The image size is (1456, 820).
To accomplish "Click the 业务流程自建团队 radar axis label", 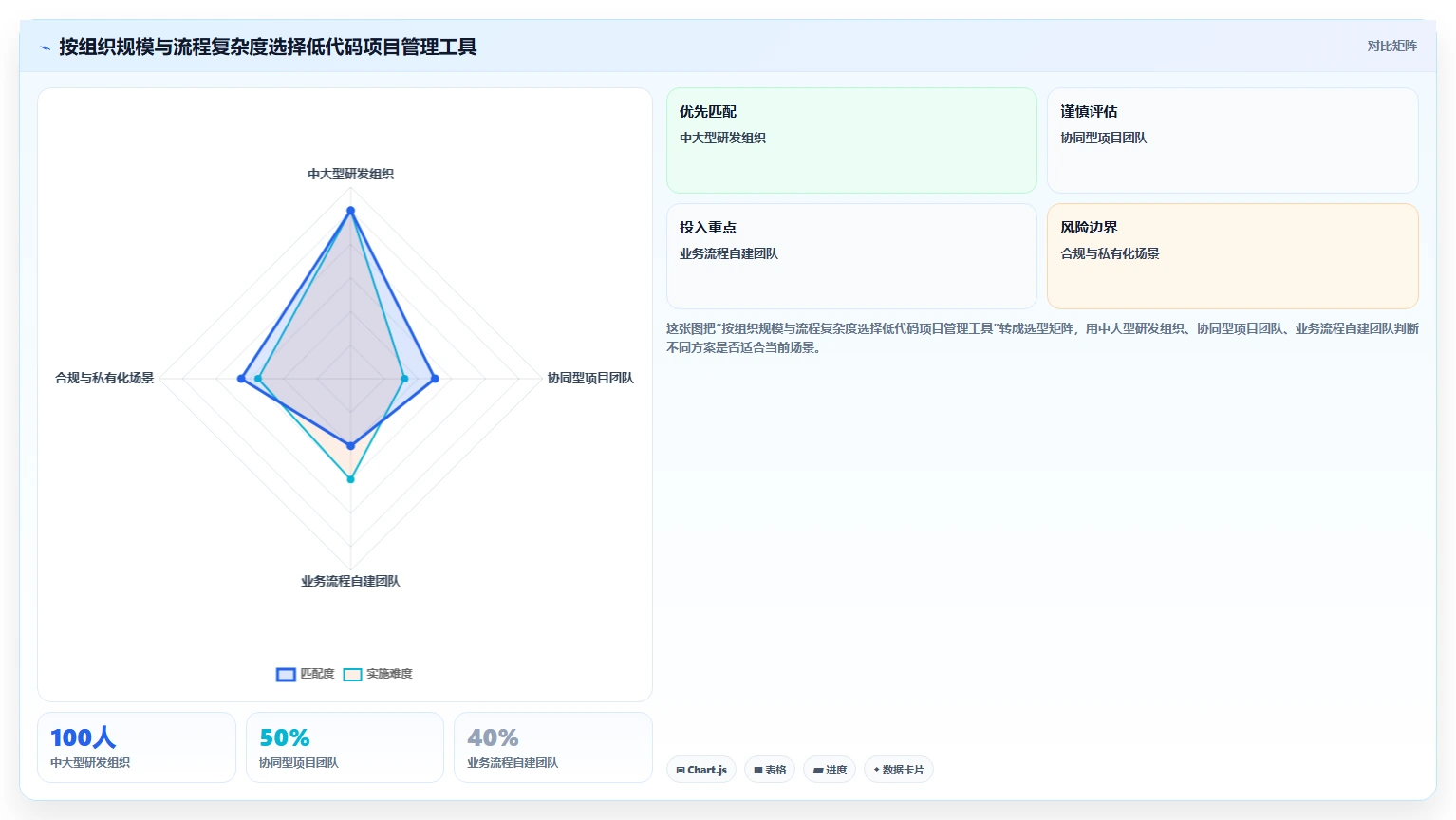I will [350, 581].
